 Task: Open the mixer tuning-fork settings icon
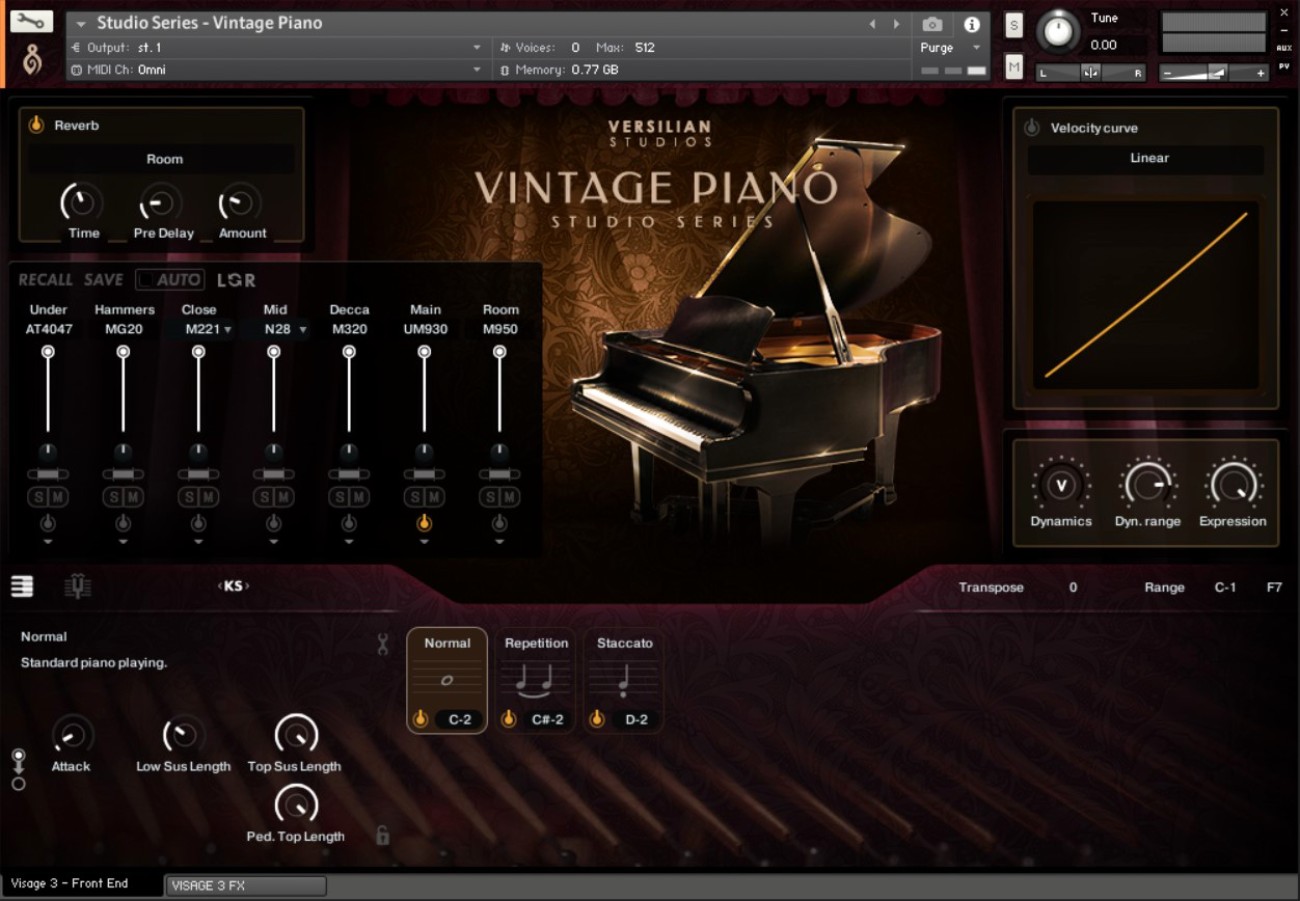(x=77, y=587)
